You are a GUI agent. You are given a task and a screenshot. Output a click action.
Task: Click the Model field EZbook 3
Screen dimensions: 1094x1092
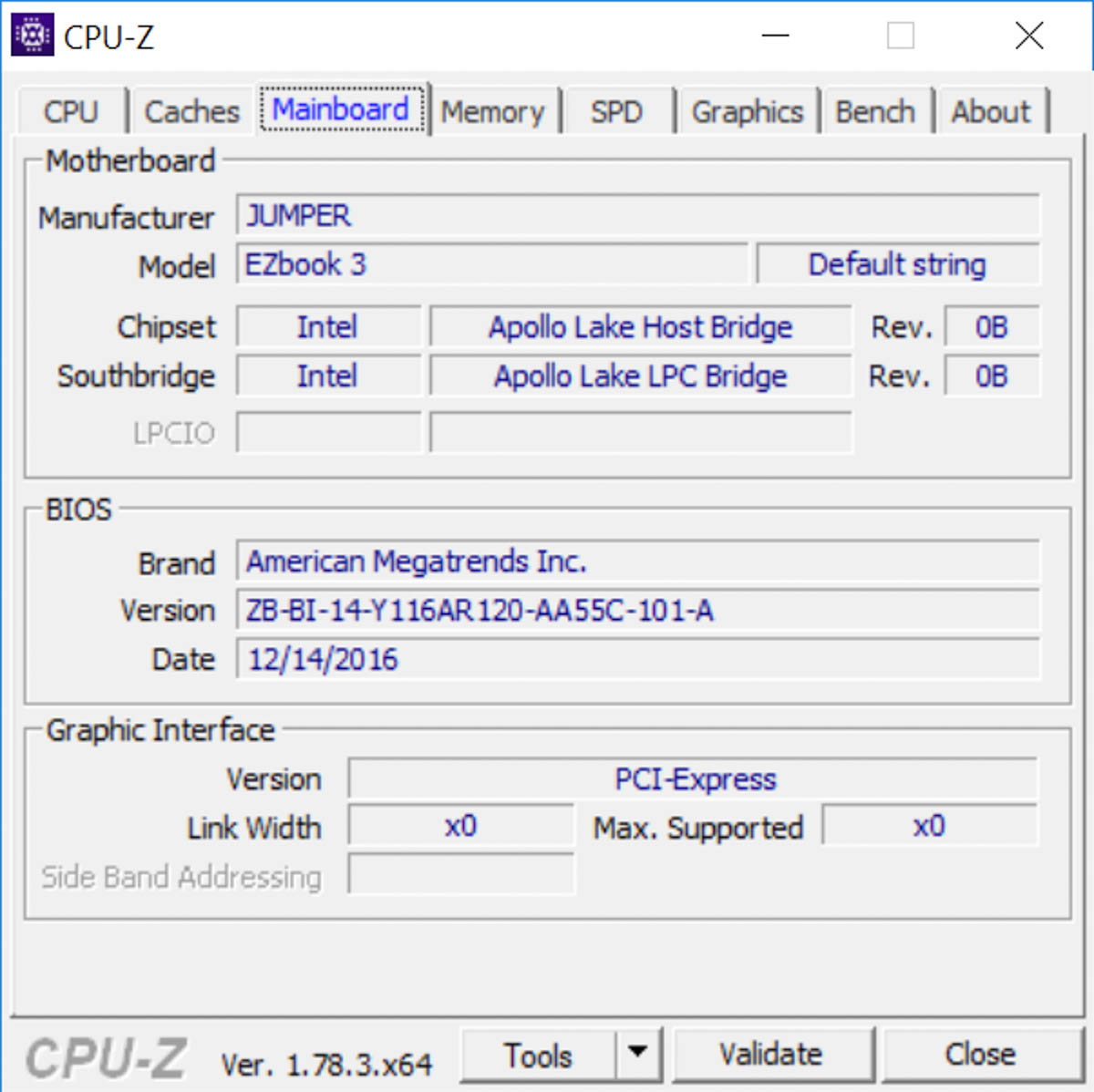click(492, 265)
